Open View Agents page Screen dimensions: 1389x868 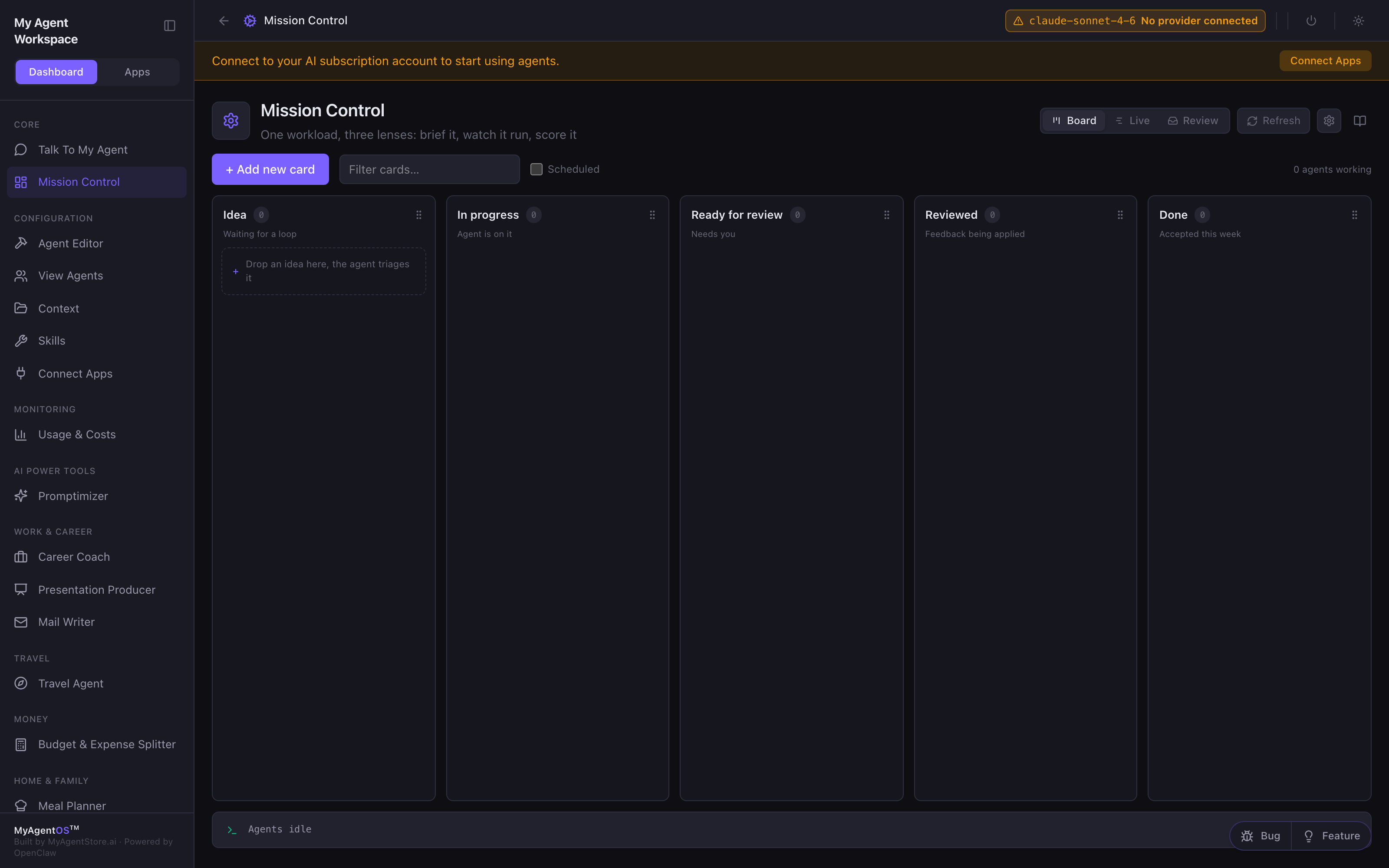coord(96,276)
